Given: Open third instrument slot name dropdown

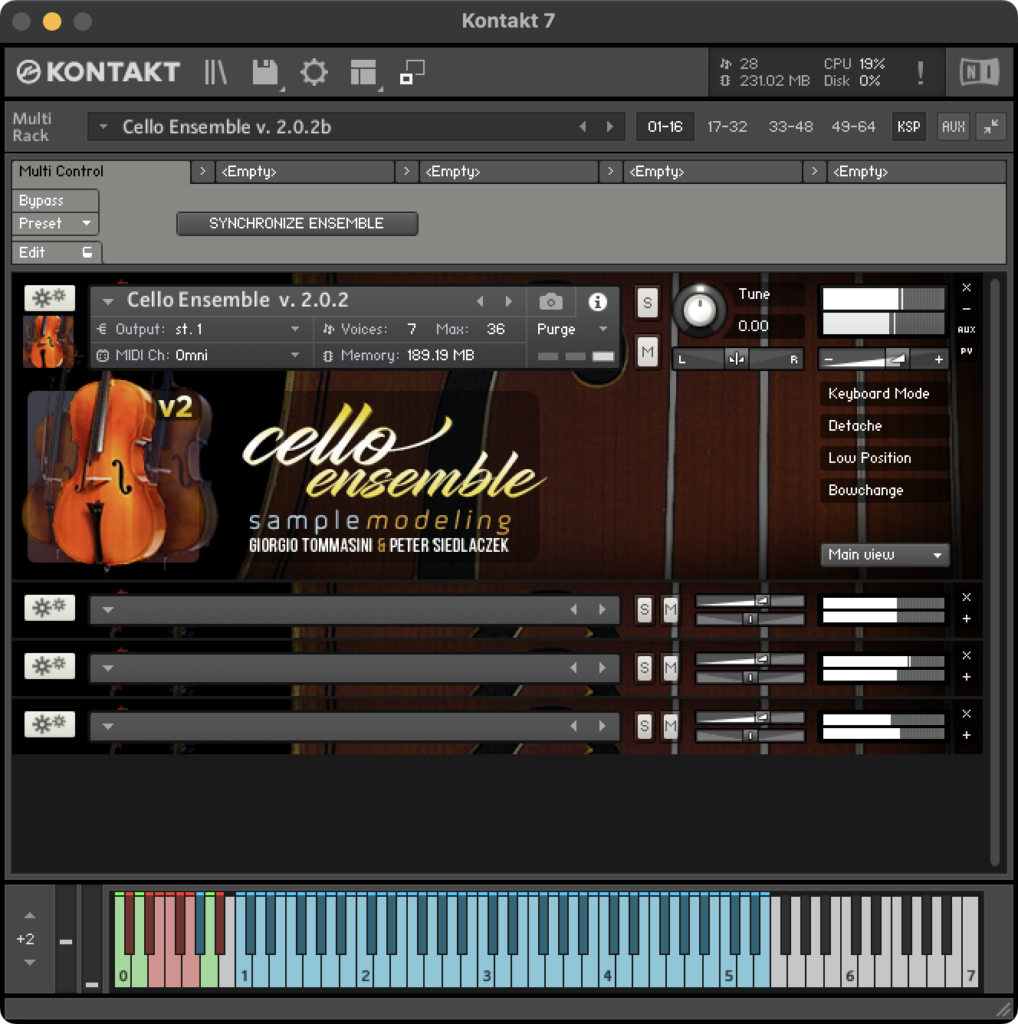Looking at the screenshot, I should 108,668.
